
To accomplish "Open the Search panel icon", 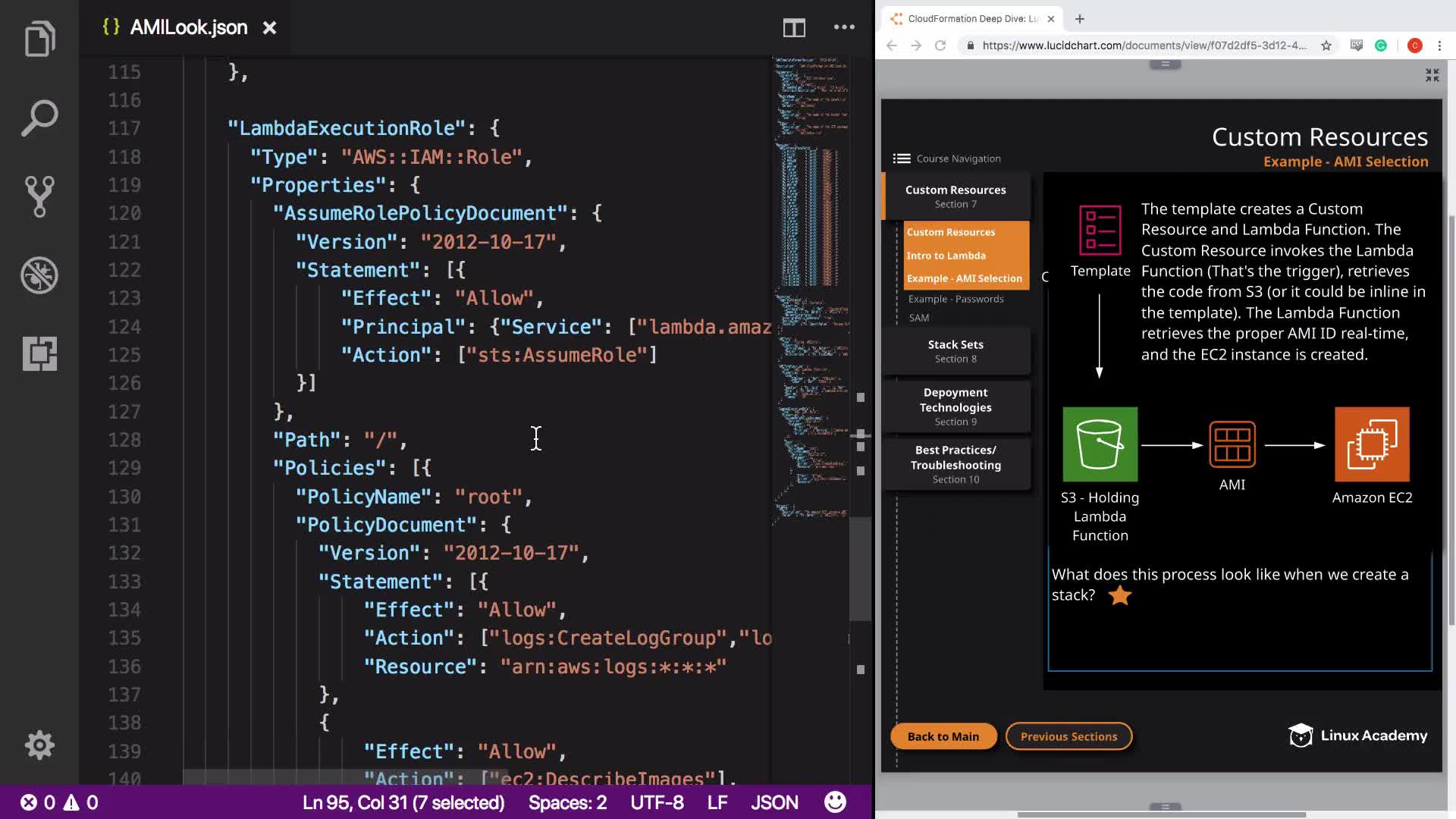I will 39,118.
